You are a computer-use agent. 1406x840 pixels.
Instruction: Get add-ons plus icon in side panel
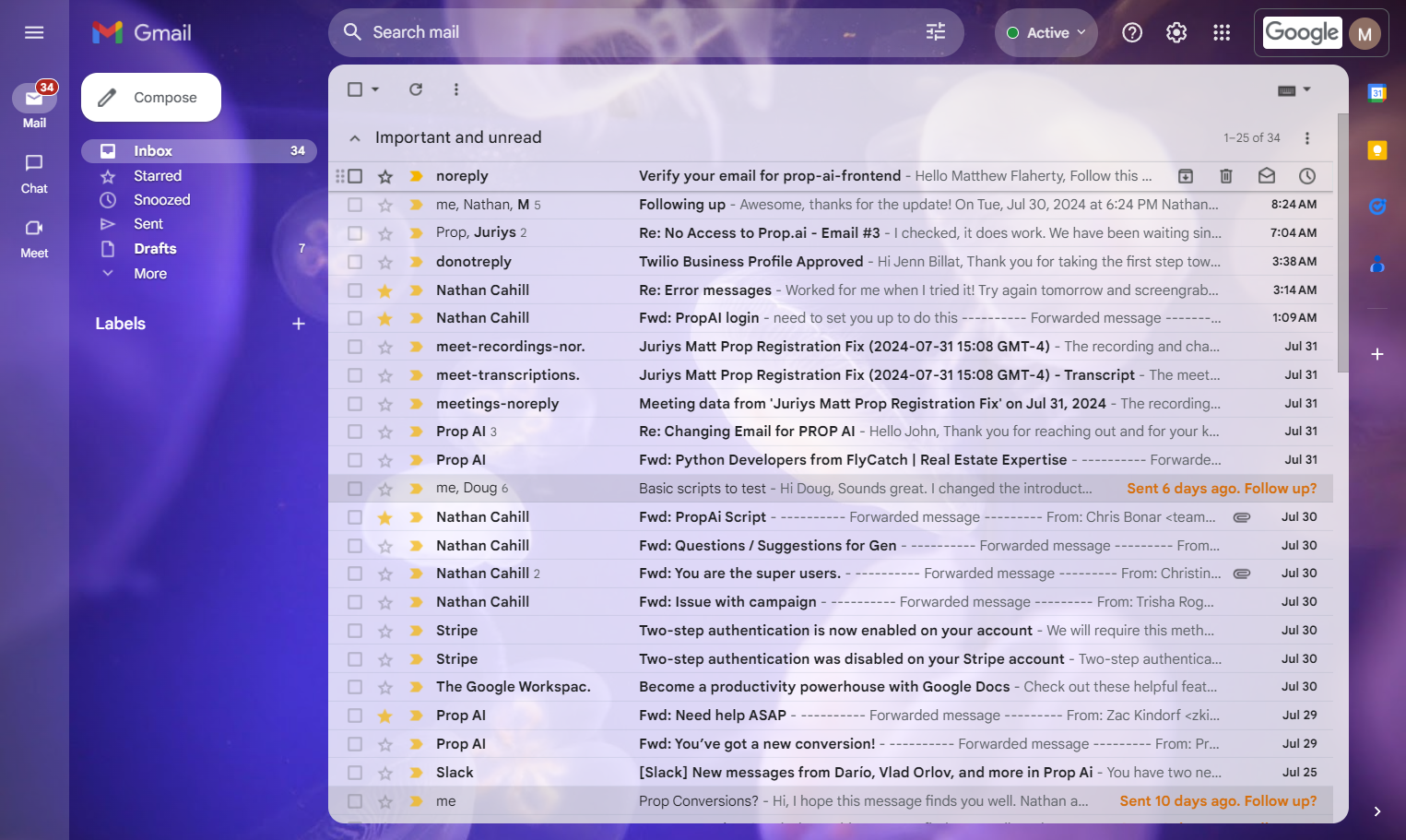(x=1377, y=354)
